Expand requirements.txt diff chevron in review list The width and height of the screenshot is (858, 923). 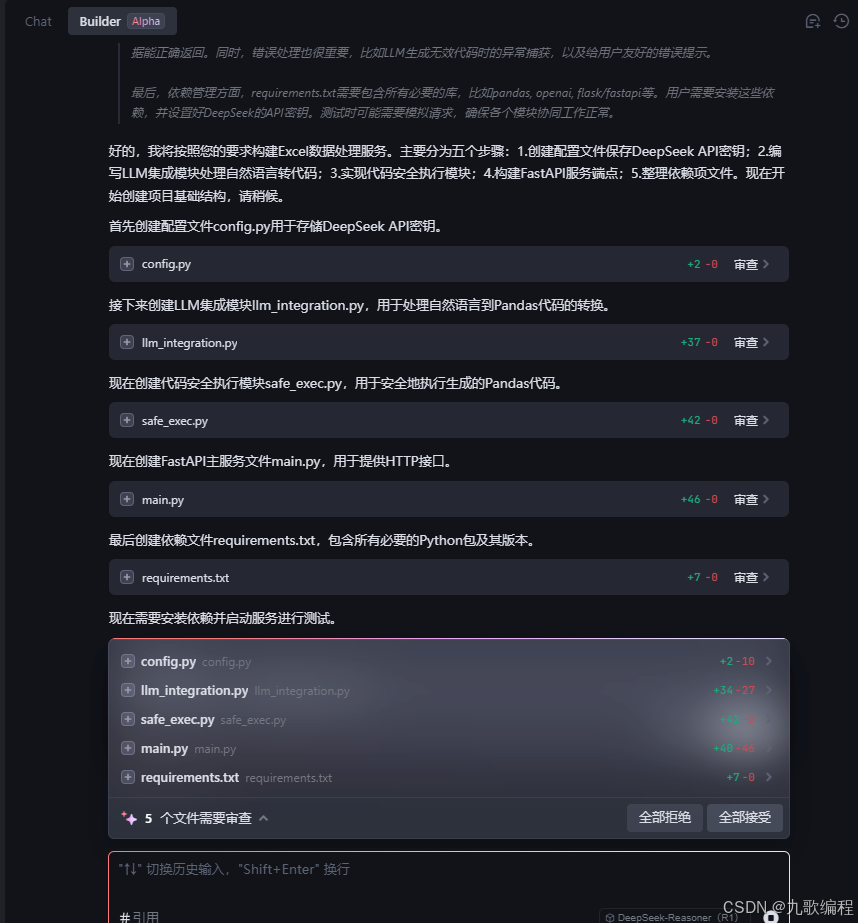click(769, 777)
